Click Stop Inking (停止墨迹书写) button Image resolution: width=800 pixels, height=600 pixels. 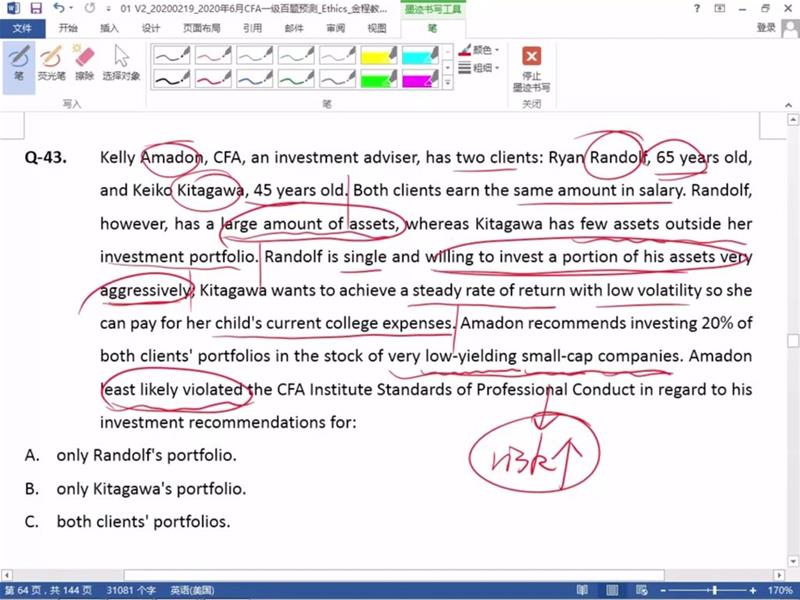click(532, 68)
